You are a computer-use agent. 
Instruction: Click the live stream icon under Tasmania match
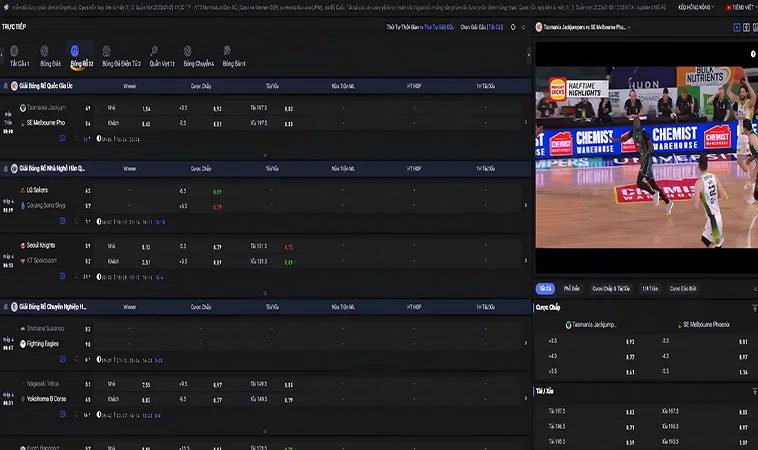coord(63,138)
